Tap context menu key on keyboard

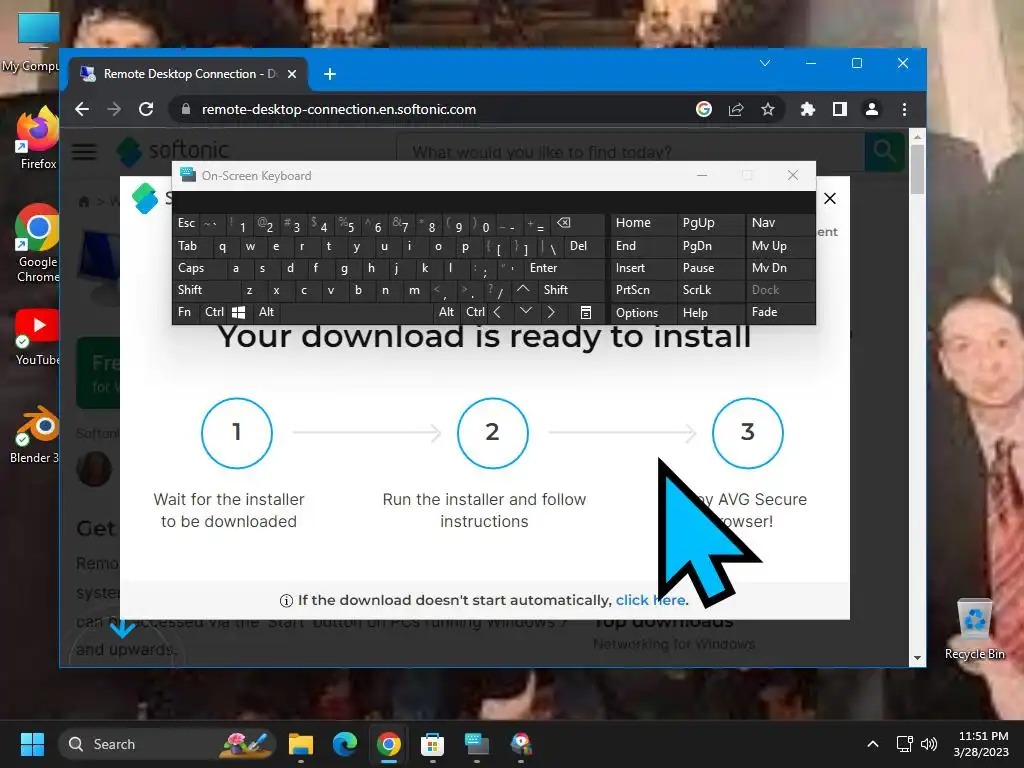click(586, 313)
